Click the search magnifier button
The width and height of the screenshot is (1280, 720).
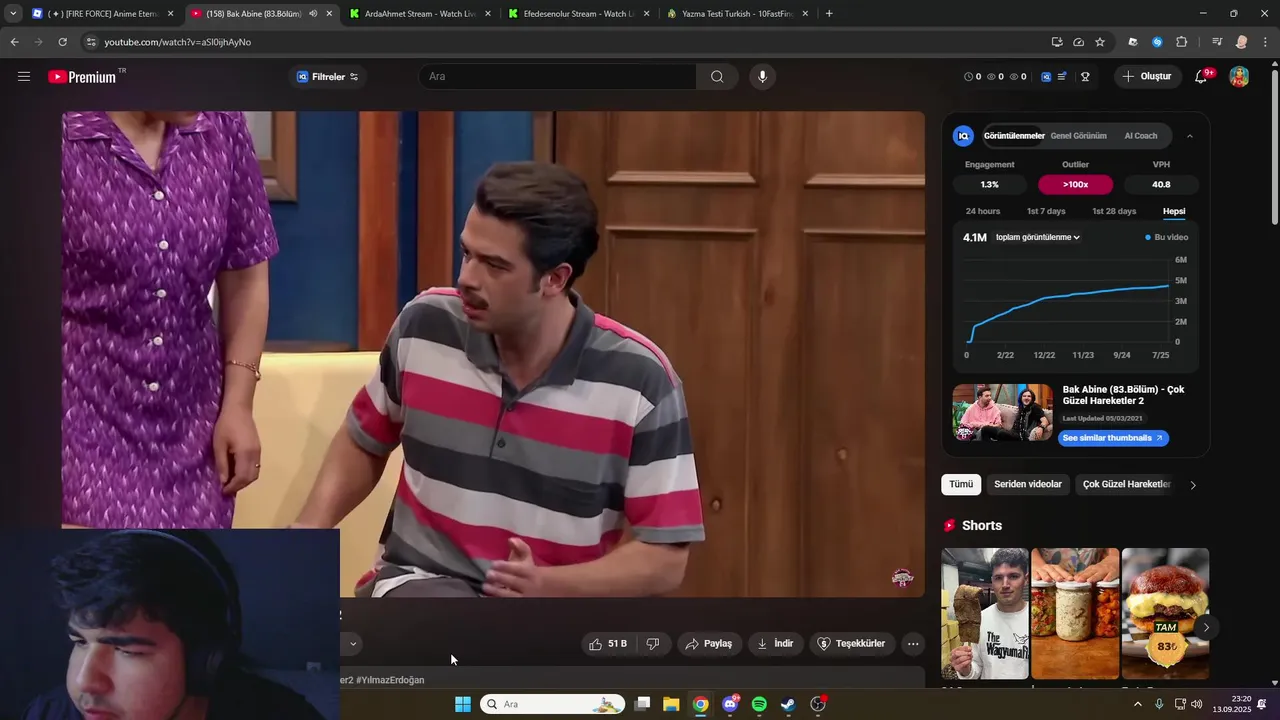coord(717,77)
